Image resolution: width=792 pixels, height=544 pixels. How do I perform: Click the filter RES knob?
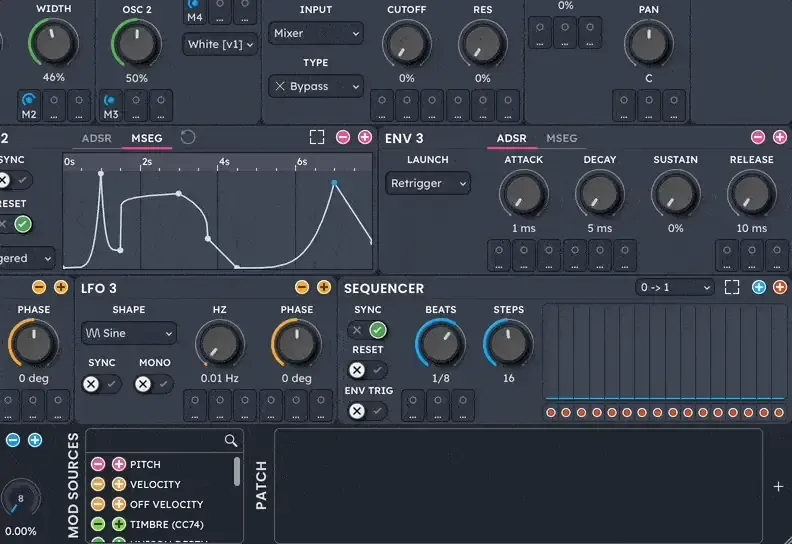[x=482, y=43]
